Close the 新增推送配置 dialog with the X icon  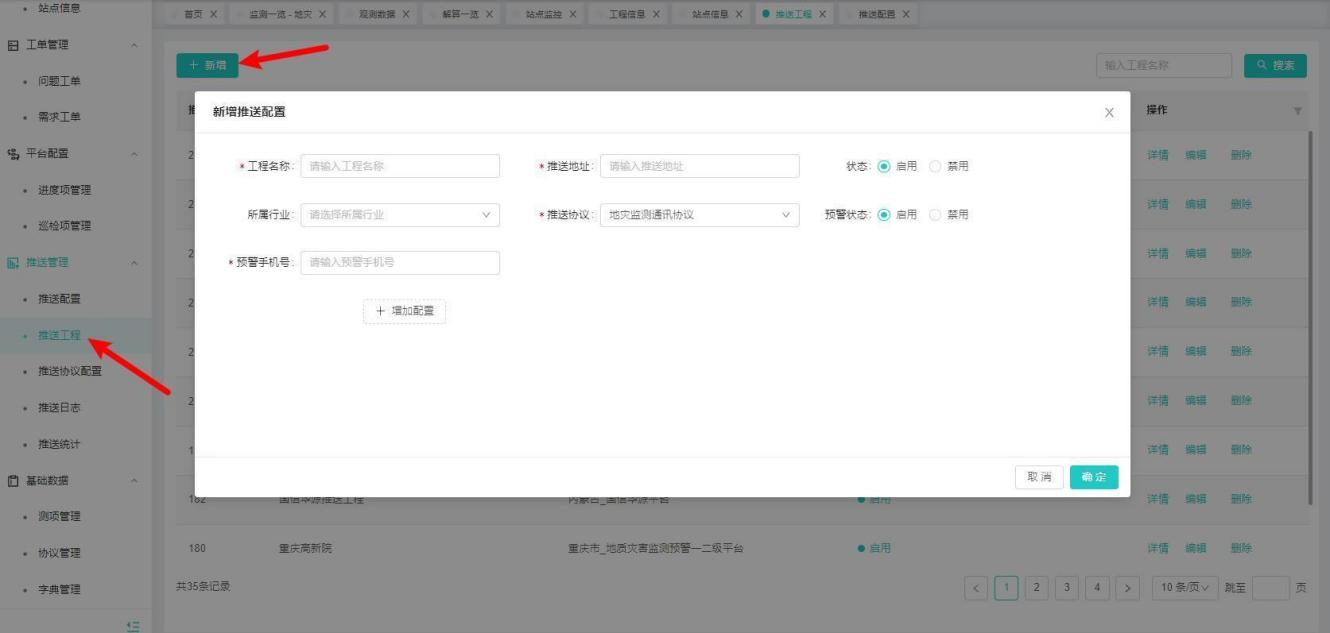click(1109, 113)
